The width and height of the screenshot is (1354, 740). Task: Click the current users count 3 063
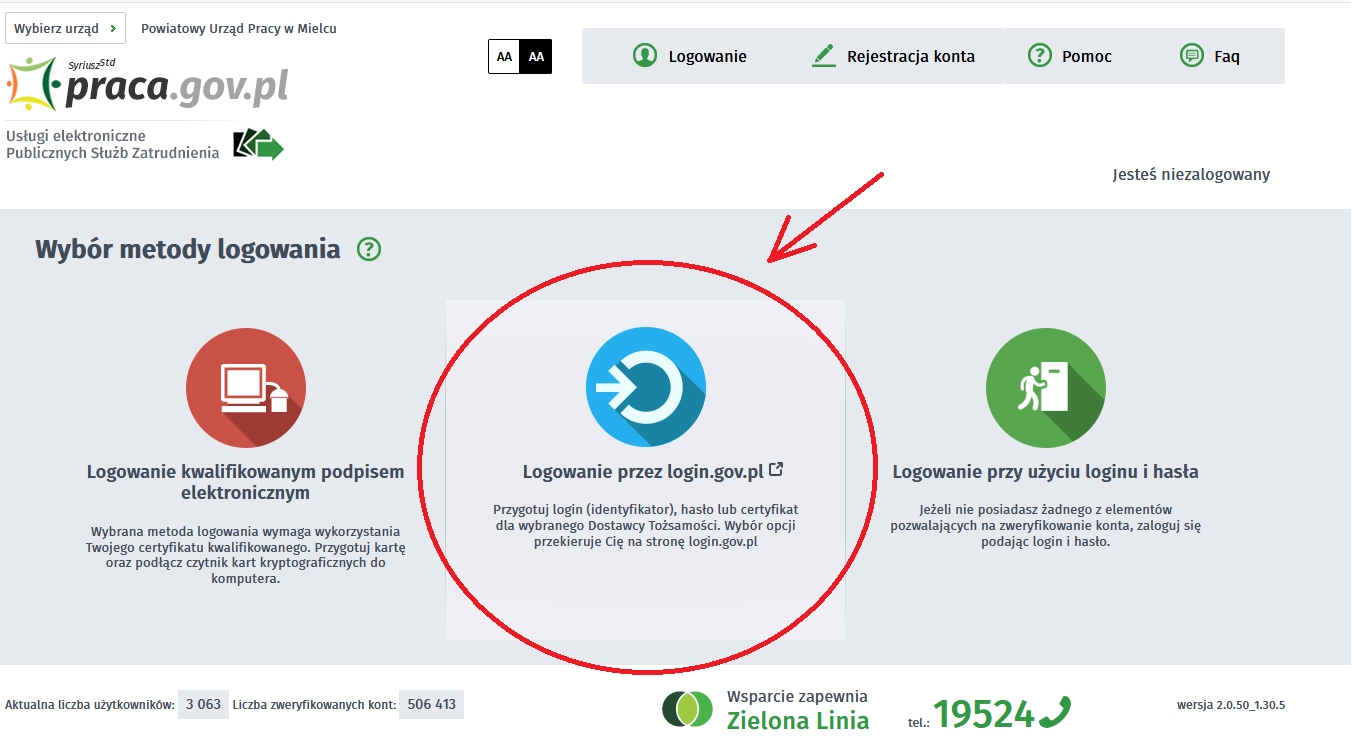pyautogui.click(x=203, y=704)
